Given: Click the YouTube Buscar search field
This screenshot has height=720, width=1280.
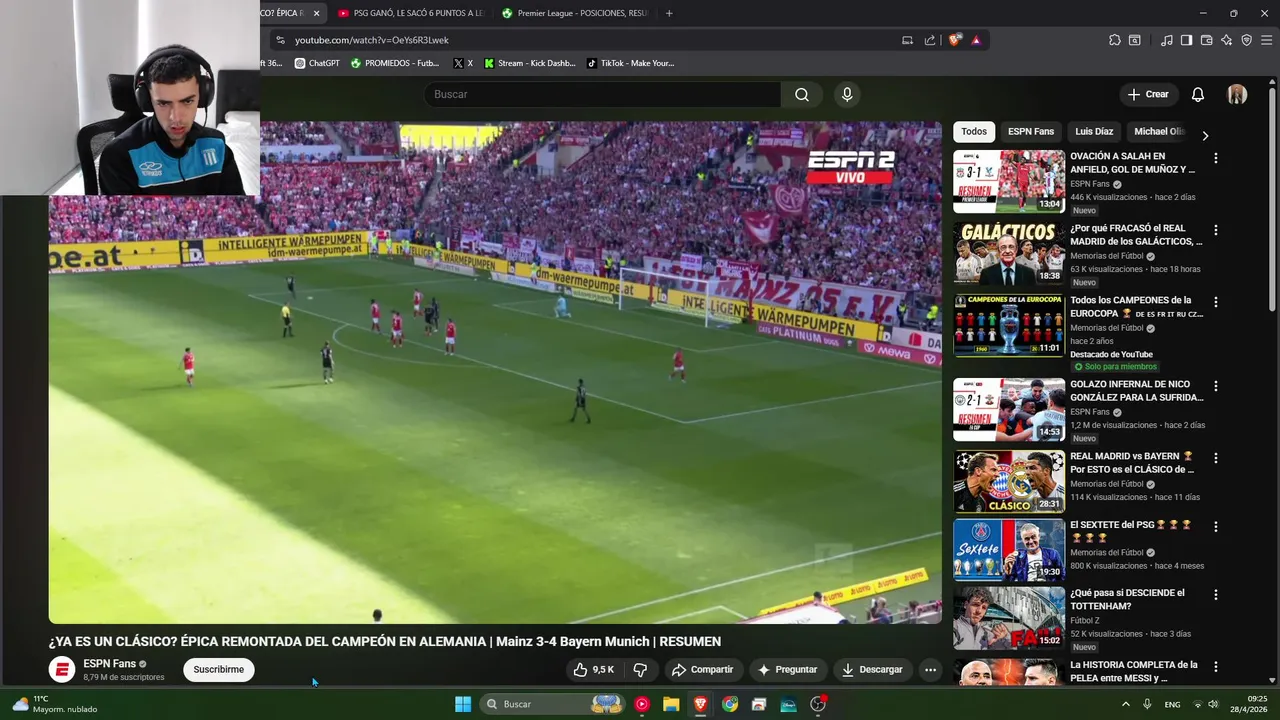Looking at the screenshot, I should click(602, 94).
